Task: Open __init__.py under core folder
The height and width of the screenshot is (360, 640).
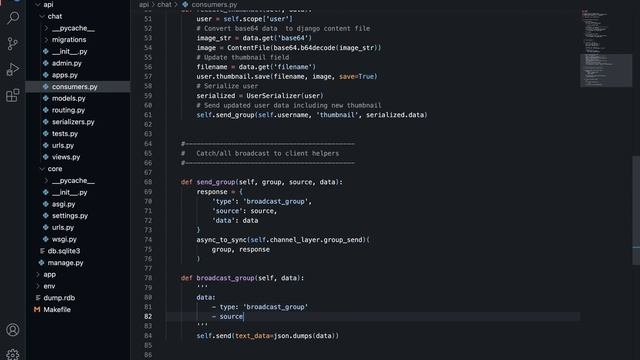Action: (x=69, y=193)
